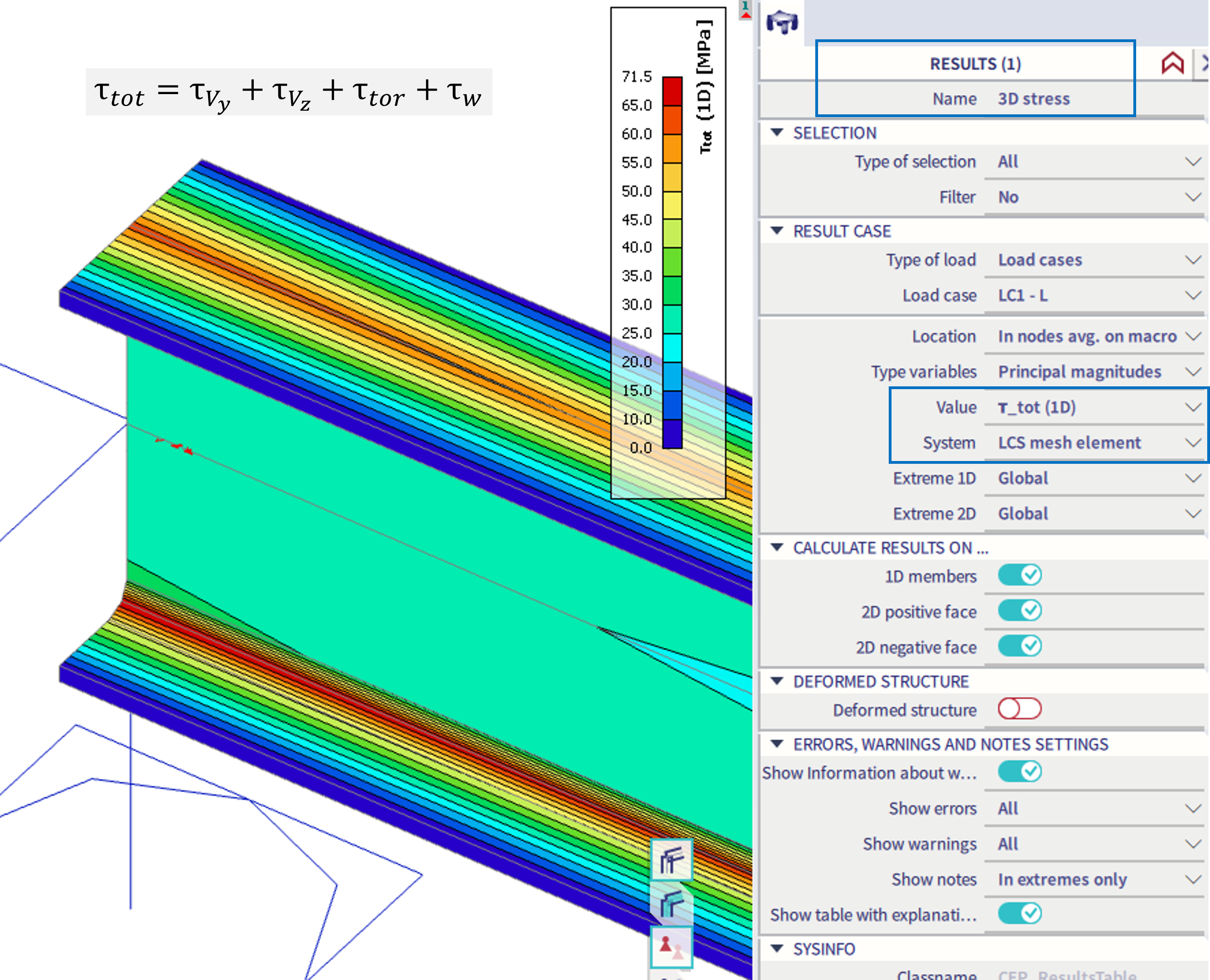Click the red pawn figures icon

[x=672, y=947]
